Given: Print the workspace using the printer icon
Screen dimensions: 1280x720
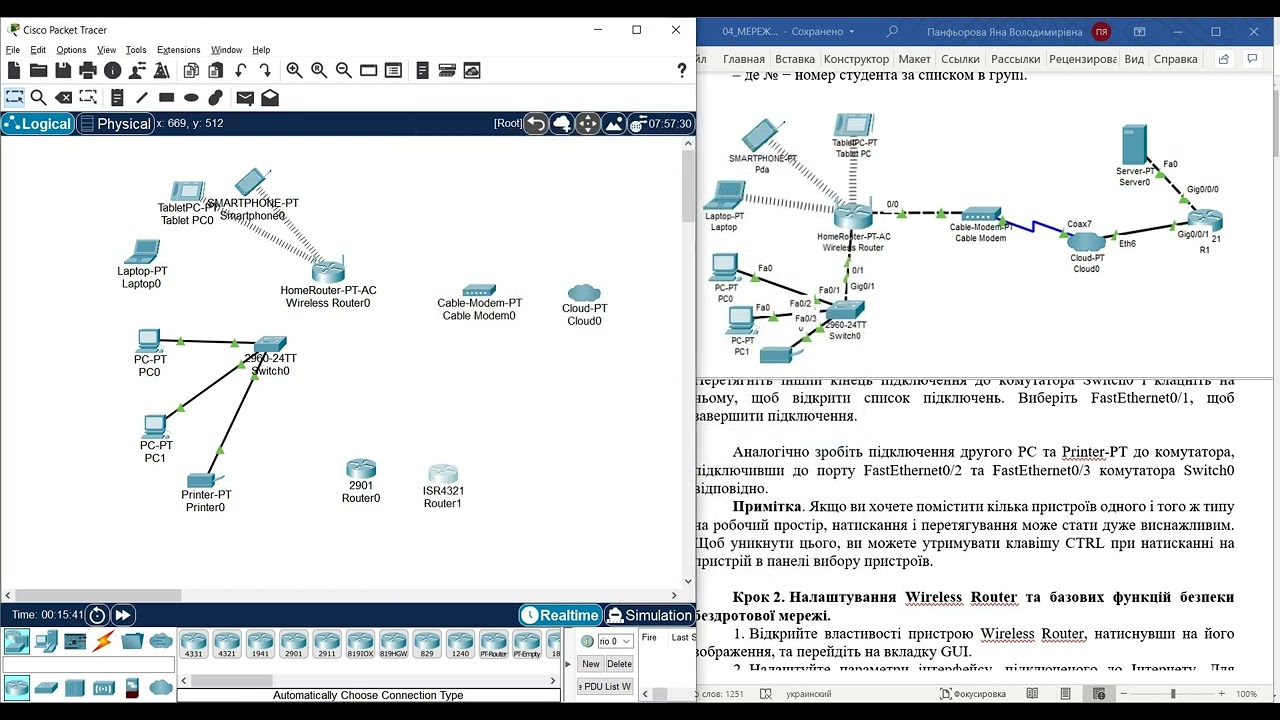Looking at the screenshot, I should tap(88, 70).
